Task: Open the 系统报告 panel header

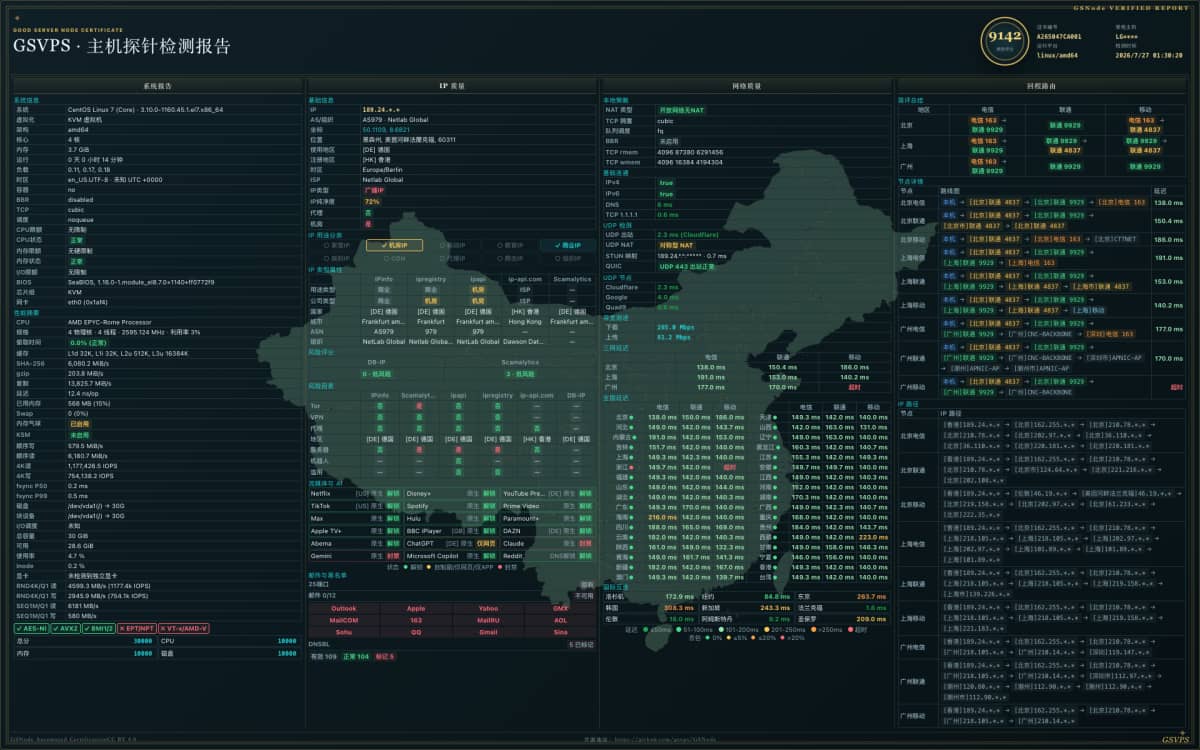Action: (157, 87)
